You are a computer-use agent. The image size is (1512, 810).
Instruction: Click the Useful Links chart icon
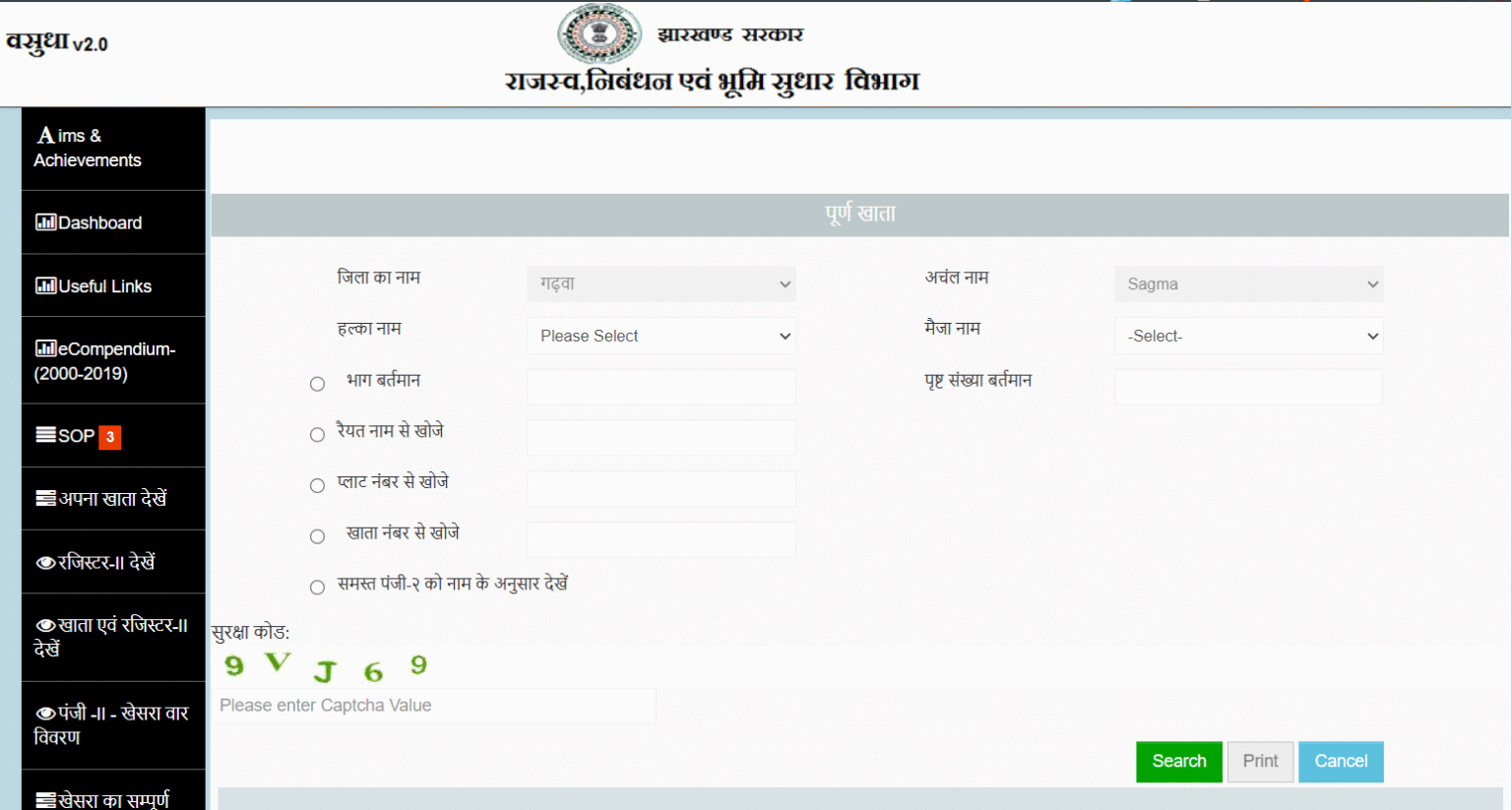point(46,285)
